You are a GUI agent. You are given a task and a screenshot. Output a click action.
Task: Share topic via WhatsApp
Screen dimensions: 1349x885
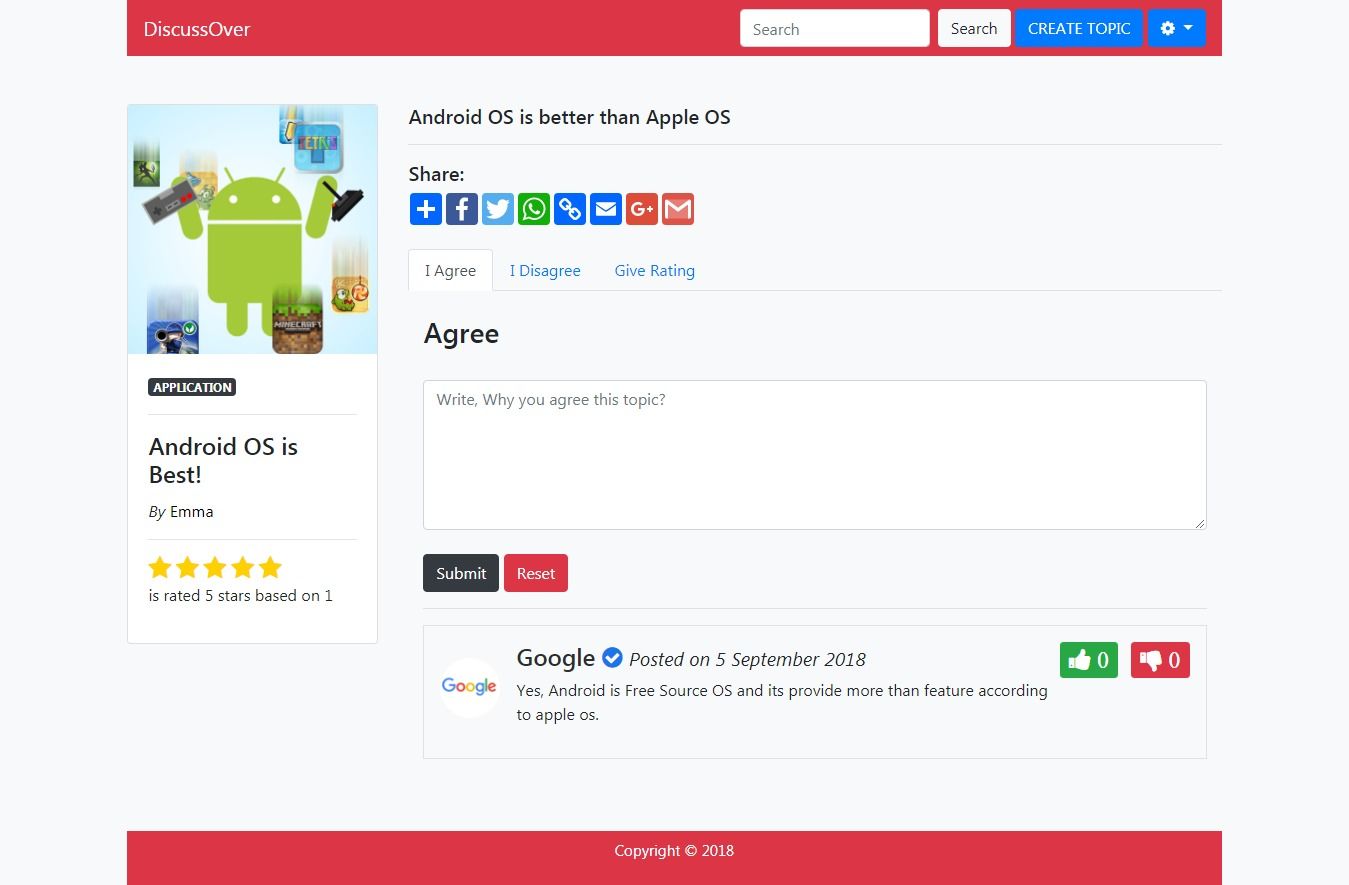pyautogui.click(x=534, y=209)
